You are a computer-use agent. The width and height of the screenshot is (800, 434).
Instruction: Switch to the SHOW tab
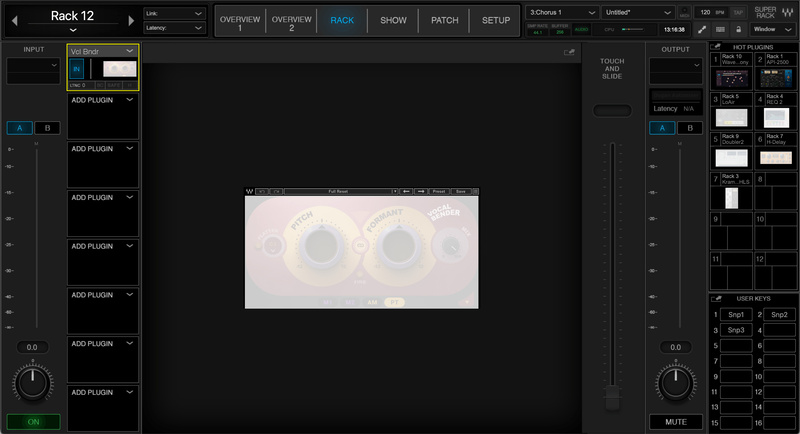point(393,20)
